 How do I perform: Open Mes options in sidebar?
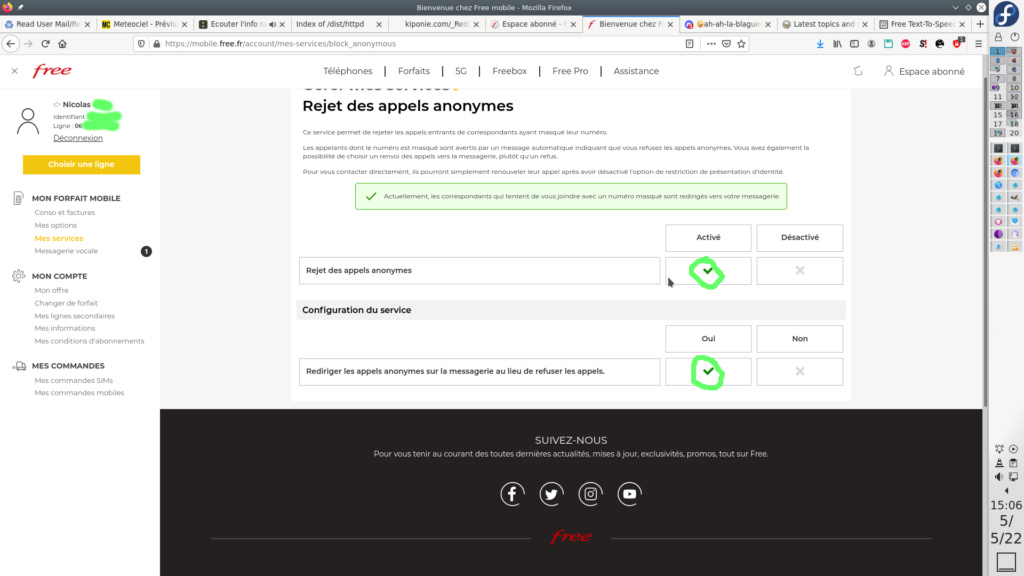[56, 225]
